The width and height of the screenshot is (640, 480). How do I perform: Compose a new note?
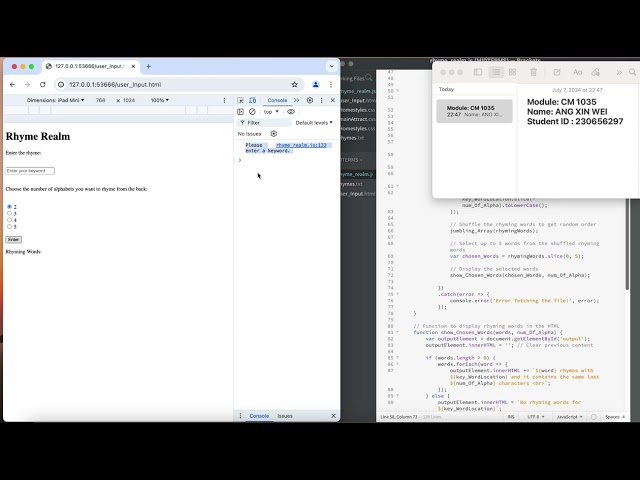pyautogui.click(x=557, y=72)
